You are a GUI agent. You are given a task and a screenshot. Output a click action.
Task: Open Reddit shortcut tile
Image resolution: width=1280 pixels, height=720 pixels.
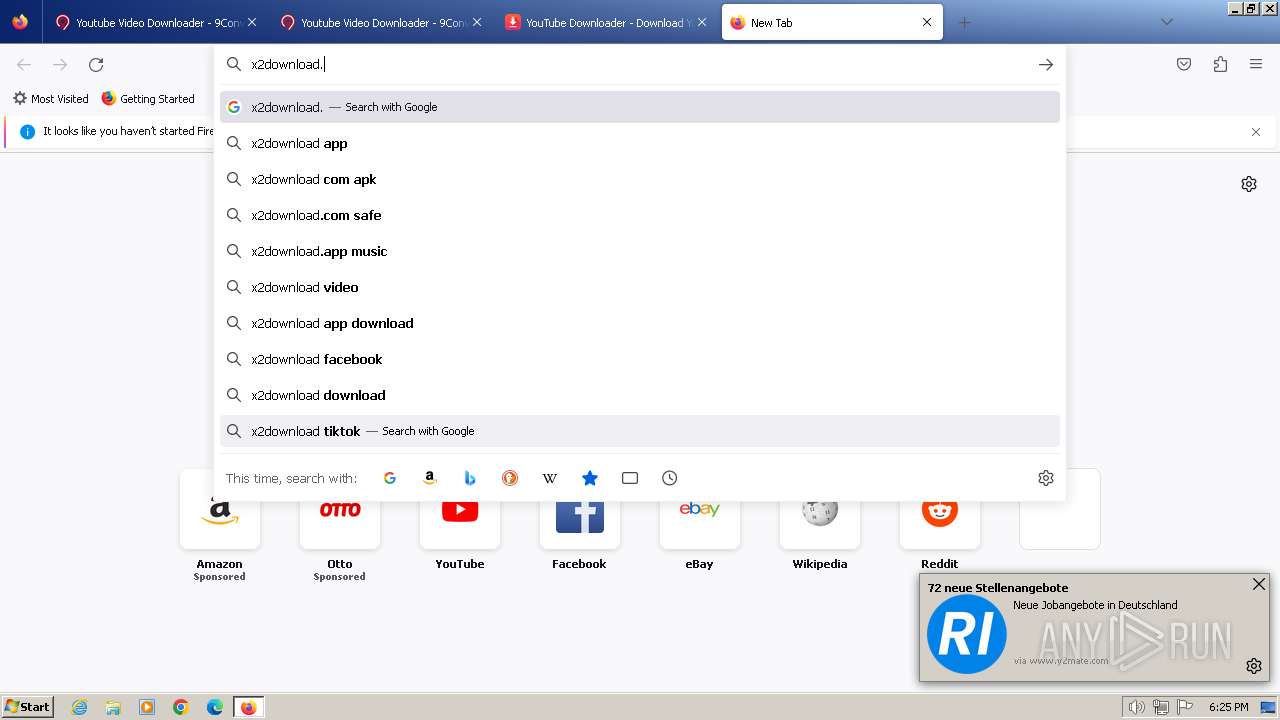tap(940, 520)
